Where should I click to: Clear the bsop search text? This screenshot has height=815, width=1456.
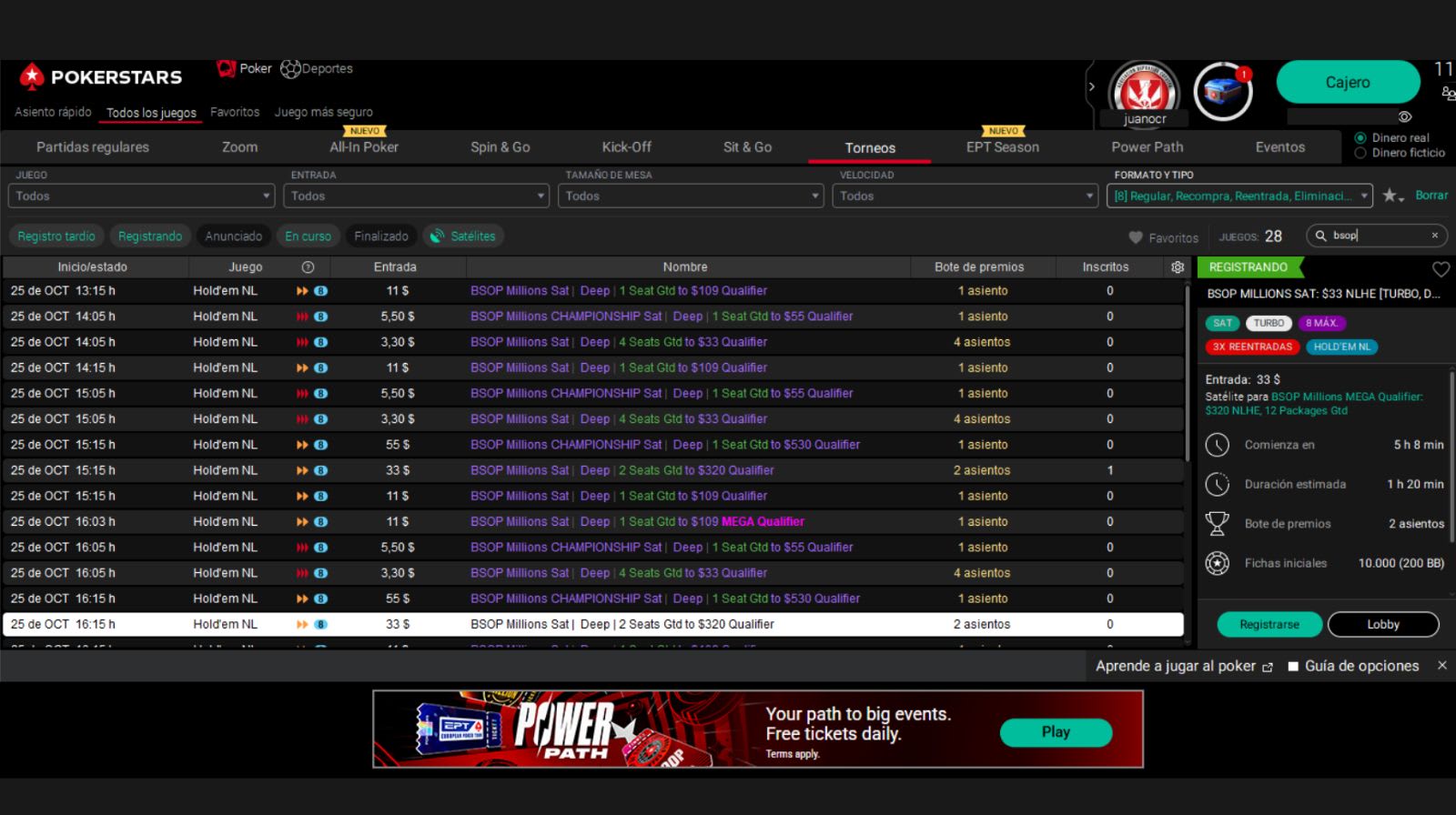coord(1435,236)
